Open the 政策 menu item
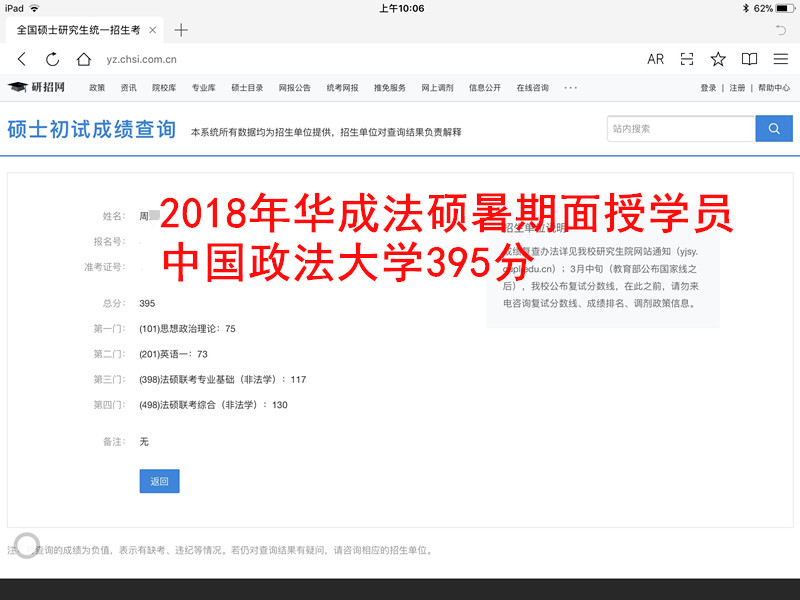 (x=97, y=88)
